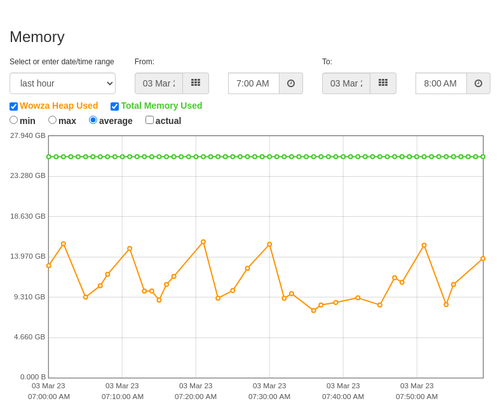The image size is (500, 403).
Task: Open the To date calendar picker icon
Action: [383, 83]
